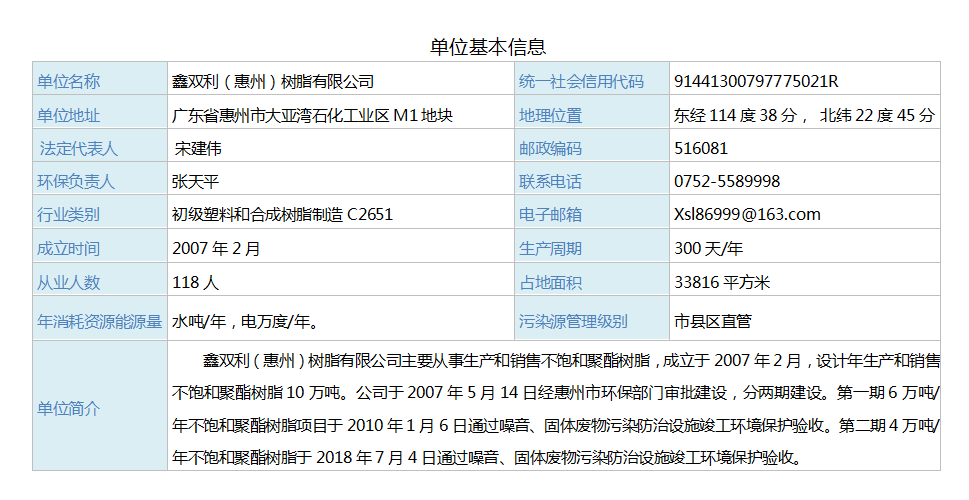Image resolution: width=969 pixels, height=500 pixels.
Task: Click the page title 单位基本信息
Action: coord(488,47)
